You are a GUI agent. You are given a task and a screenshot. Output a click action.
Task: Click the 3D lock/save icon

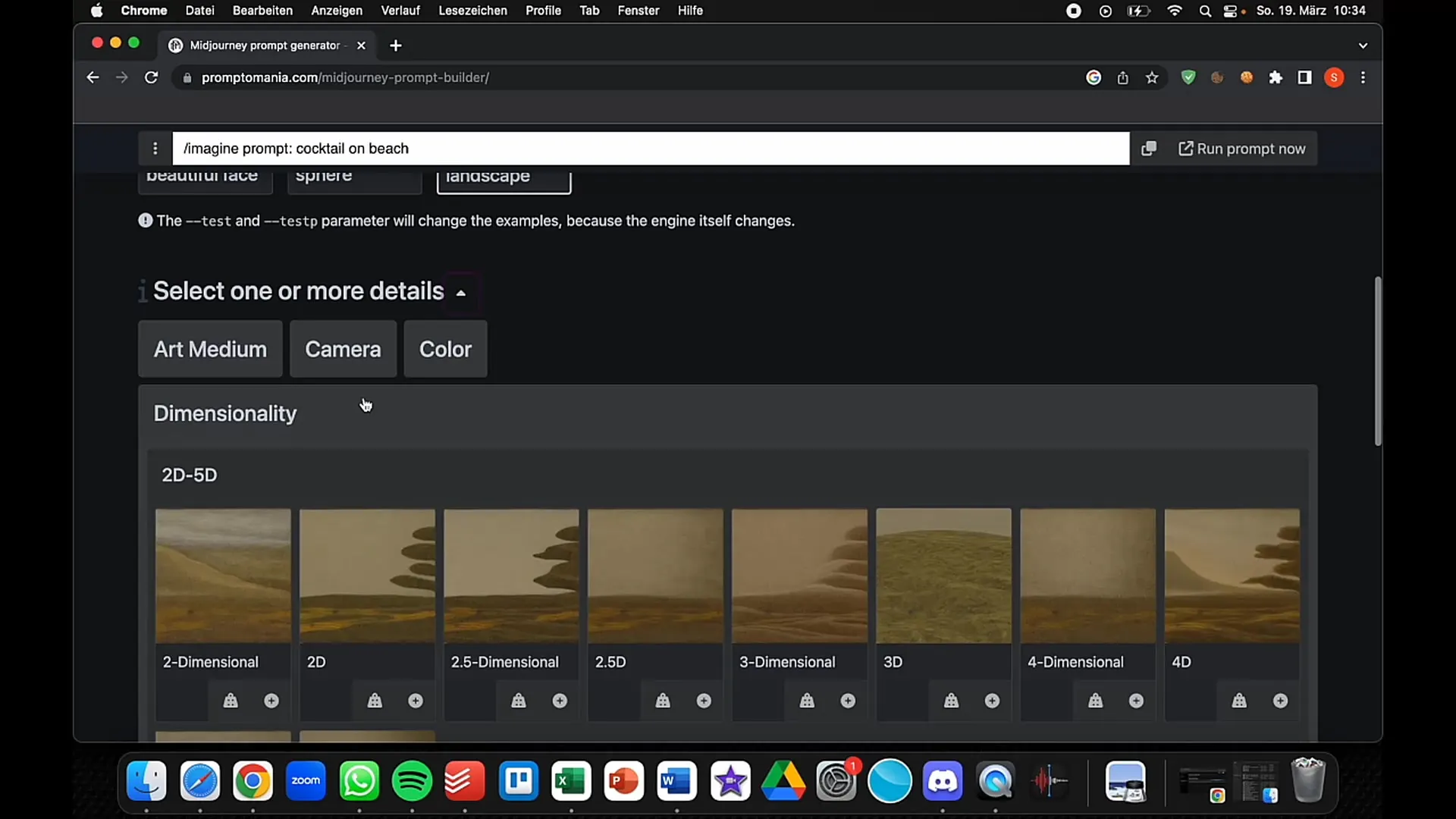point(951,700)
